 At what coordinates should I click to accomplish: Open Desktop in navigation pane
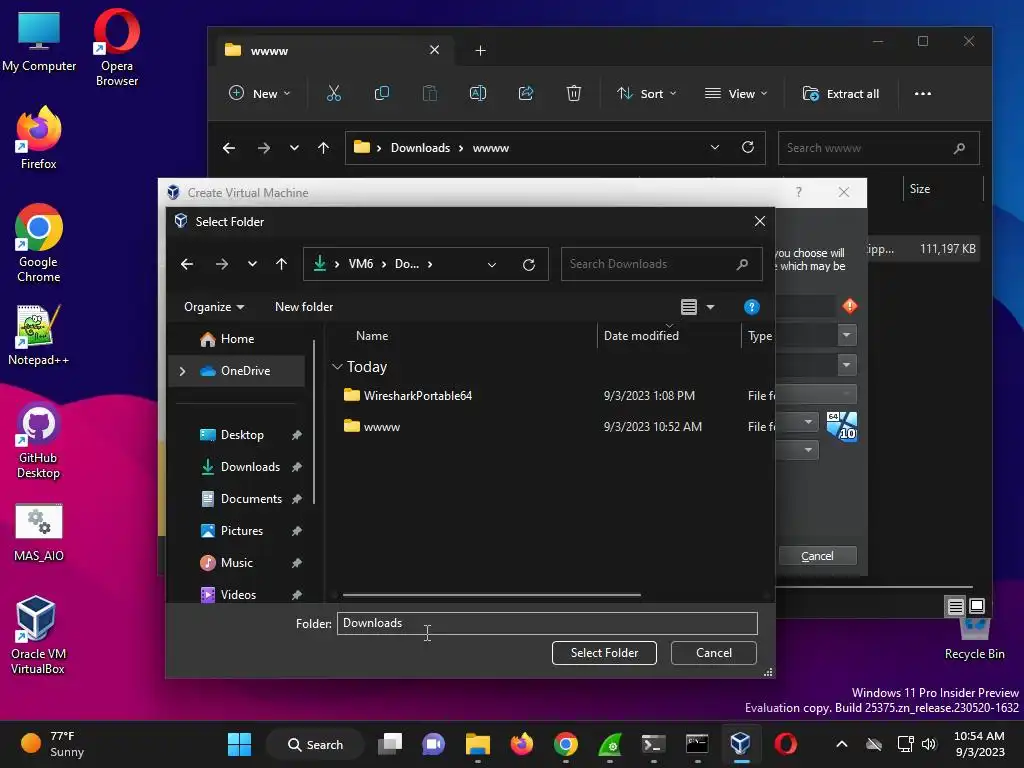pyautogui.click(x=242, y=435)
